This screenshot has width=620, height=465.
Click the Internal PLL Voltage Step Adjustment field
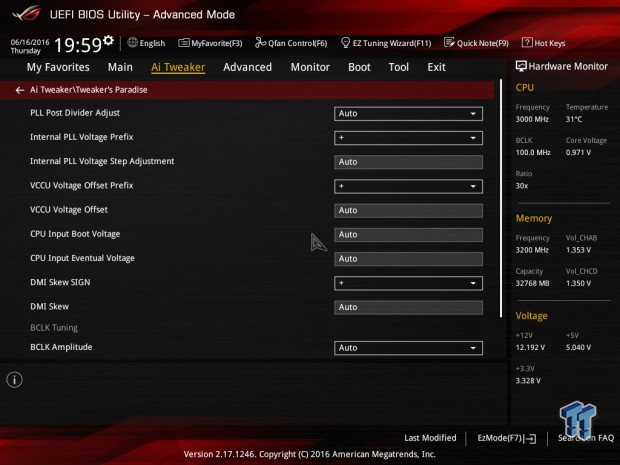click(x=408, y=162)
